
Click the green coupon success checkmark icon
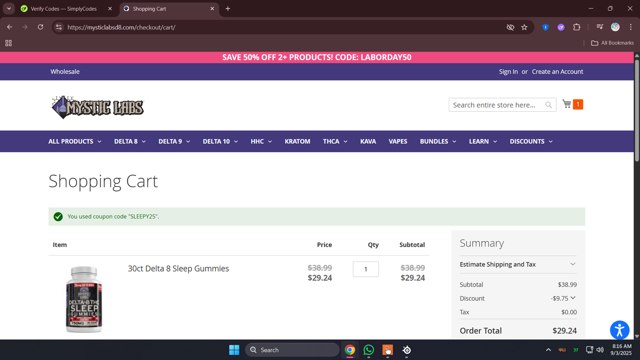[58, 216]
